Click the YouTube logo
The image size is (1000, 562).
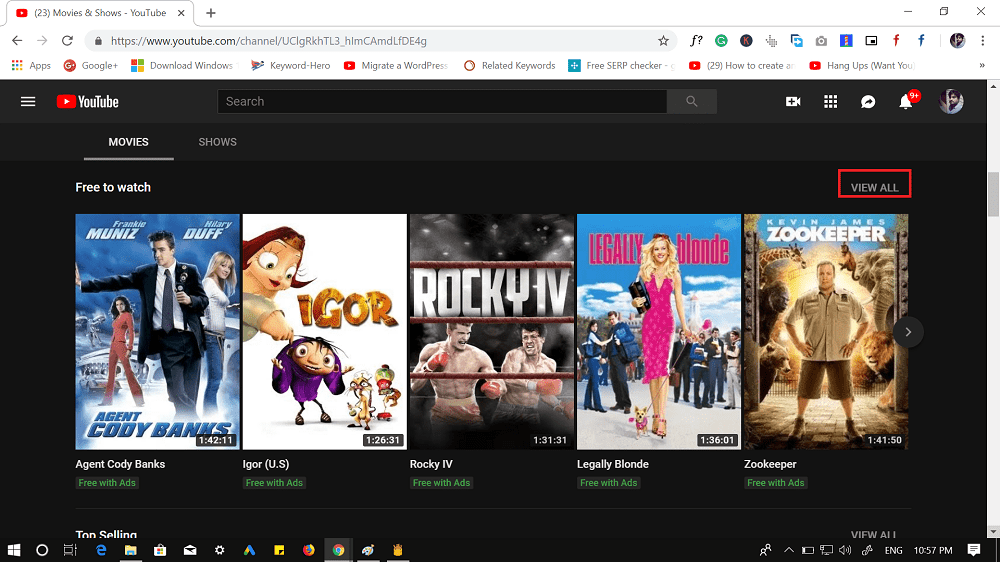coord(87,101)
